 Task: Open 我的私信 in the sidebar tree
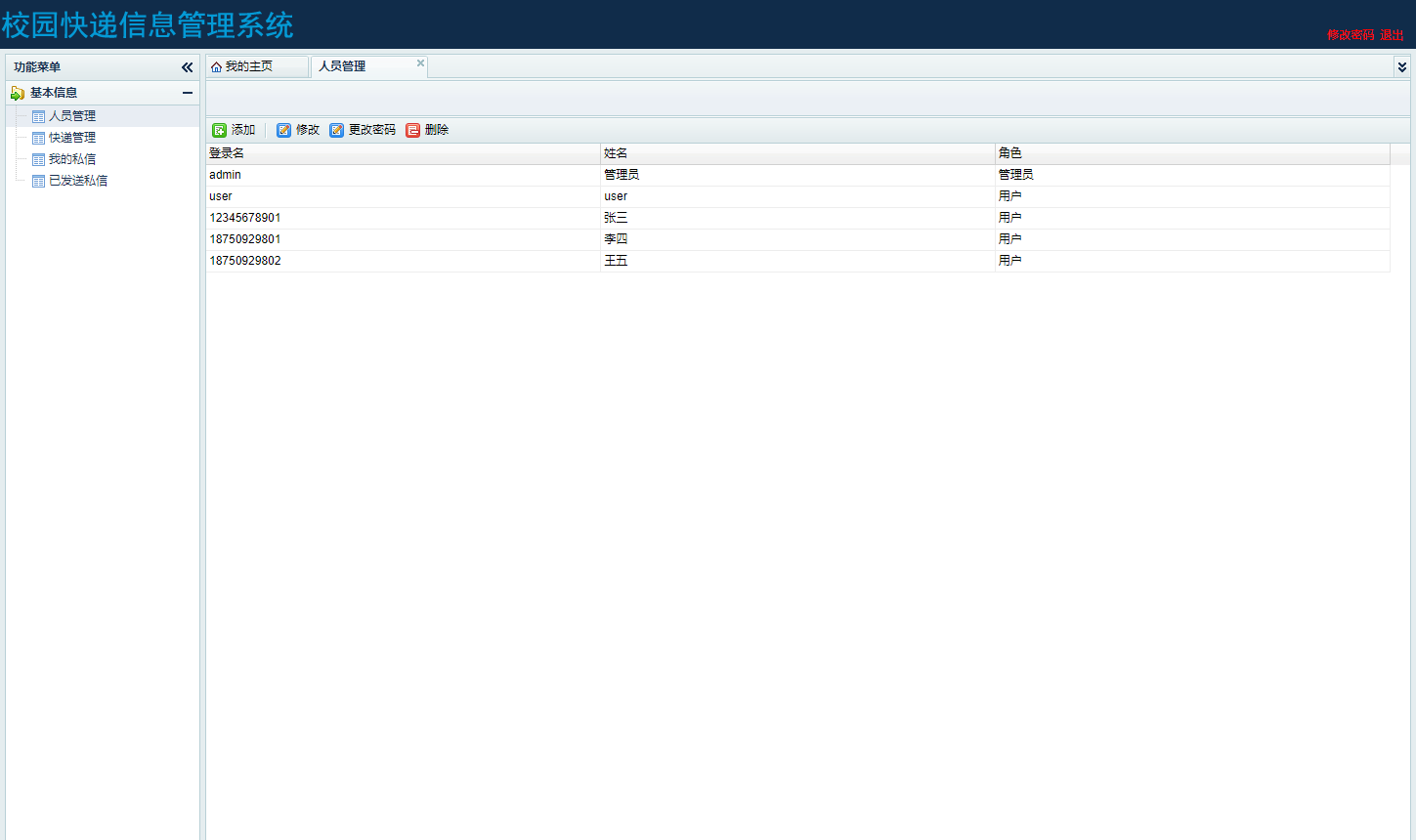click(72, 159)
